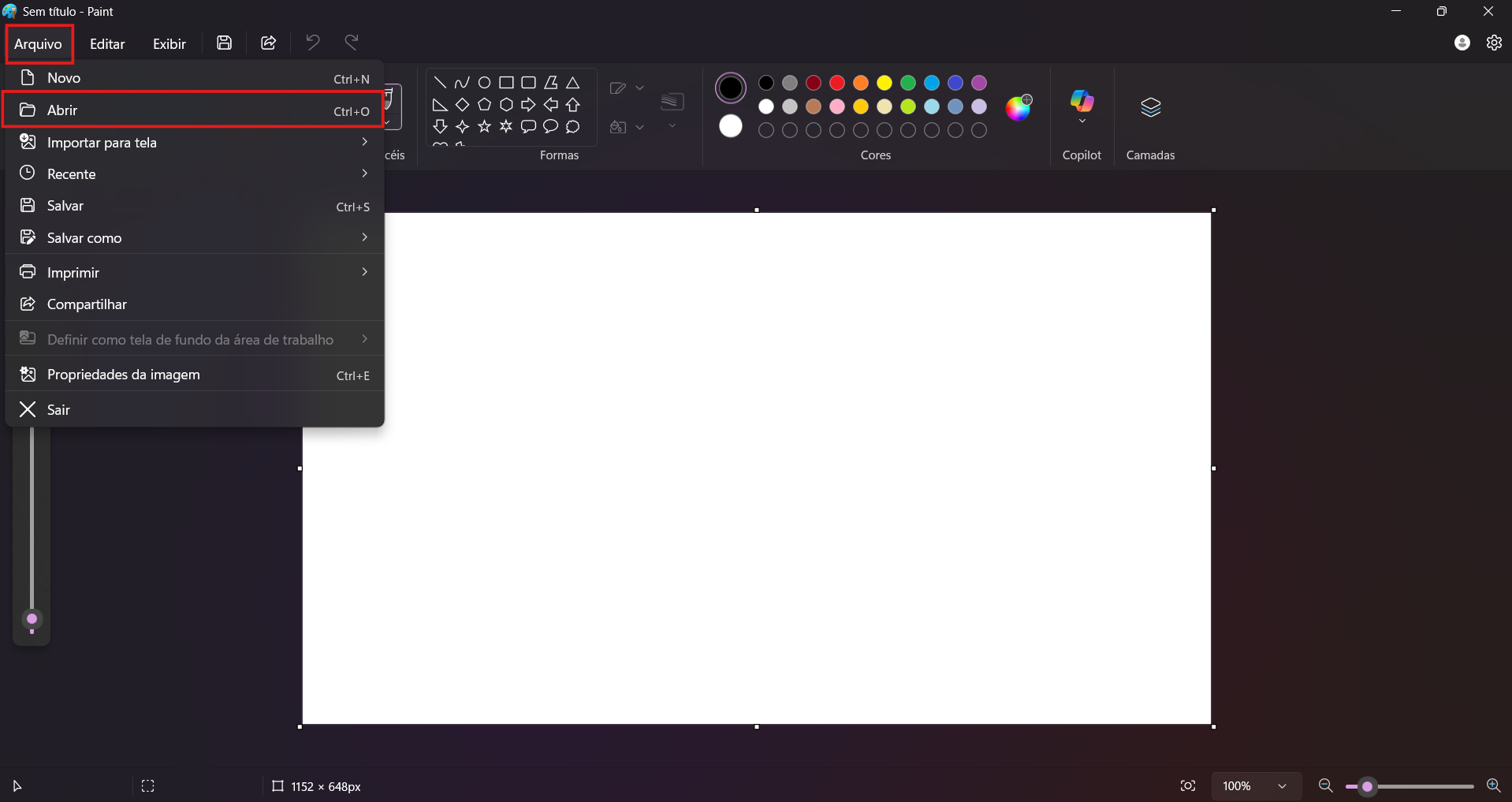The height and width of the screenshot is (802, 1512).
Task: Open the shape outline dropdown
Action: tap(628, 88)
